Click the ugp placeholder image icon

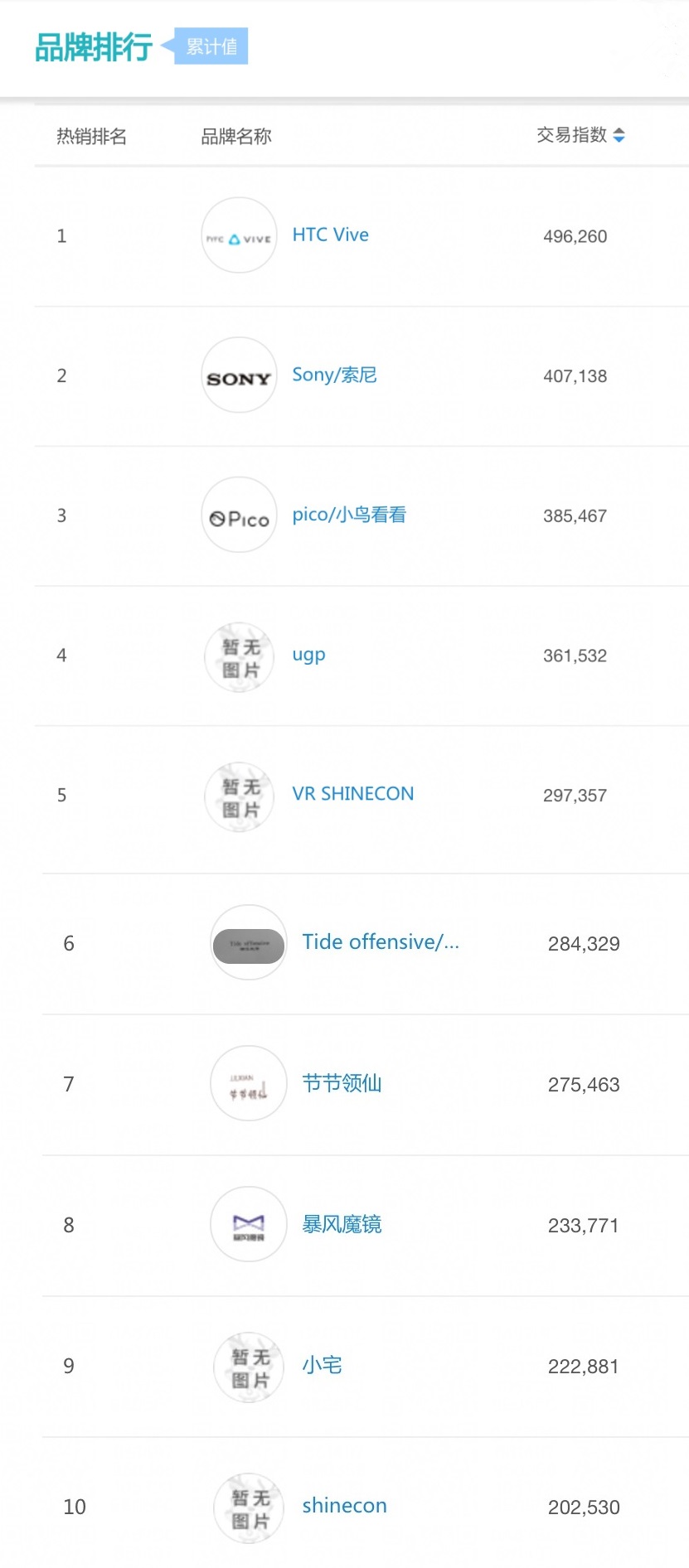[240, 656]
